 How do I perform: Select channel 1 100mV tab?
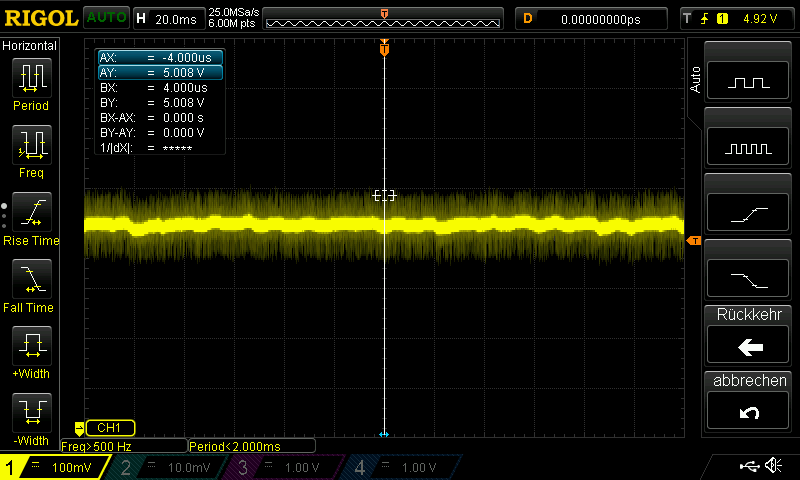(x=55, y=467)
